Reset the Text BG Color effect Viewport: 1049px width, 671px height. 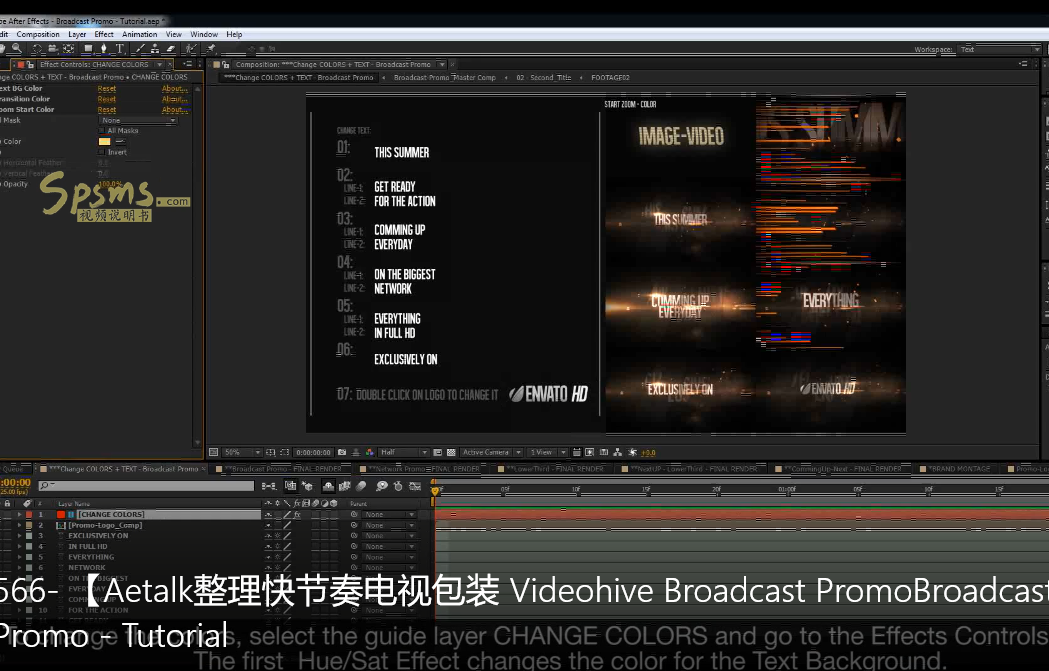[x=106, y=88]
